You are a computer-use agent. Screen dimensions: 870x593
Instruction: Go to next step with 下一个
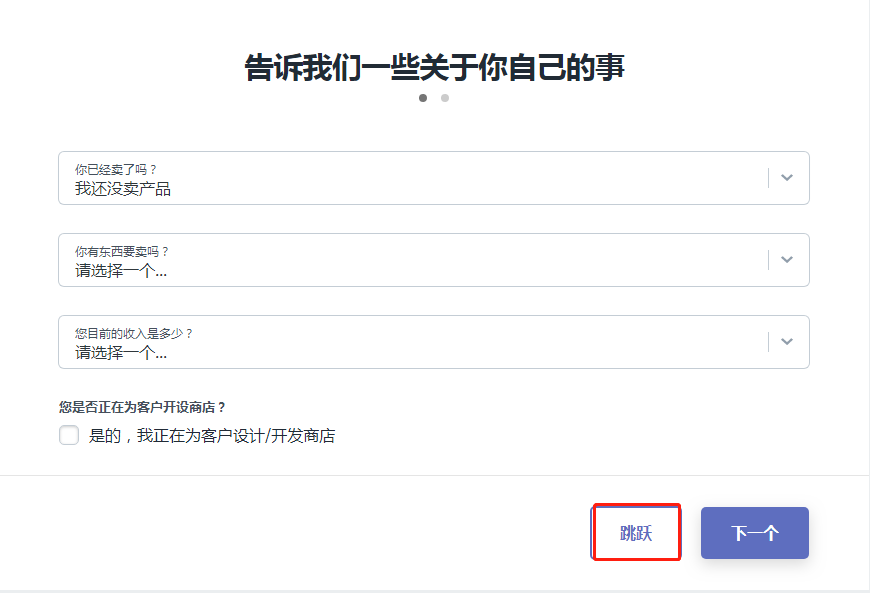[755, 533]
